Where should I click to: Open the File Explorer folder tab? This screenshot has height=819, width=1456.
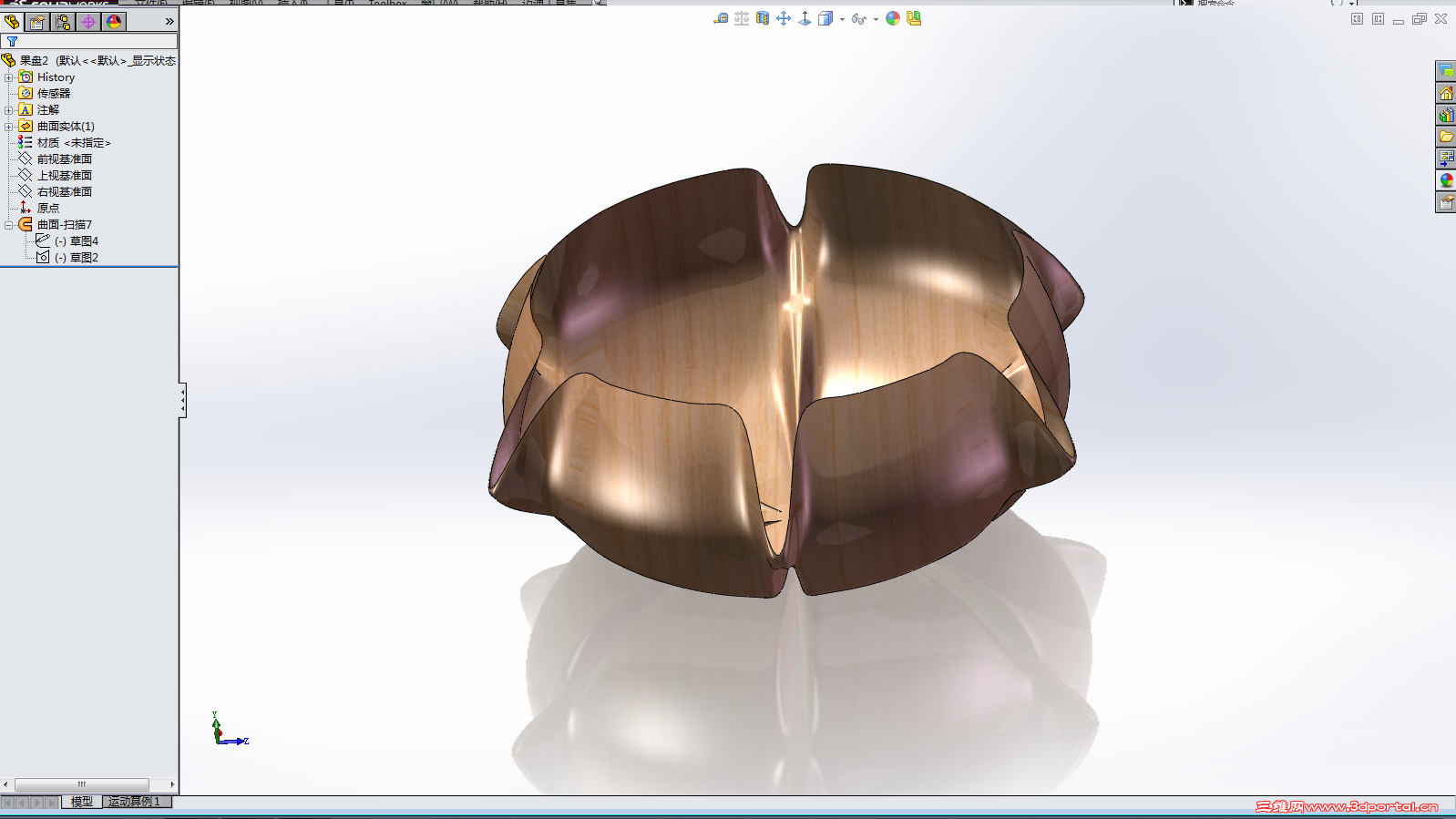tap(1446, 137)
